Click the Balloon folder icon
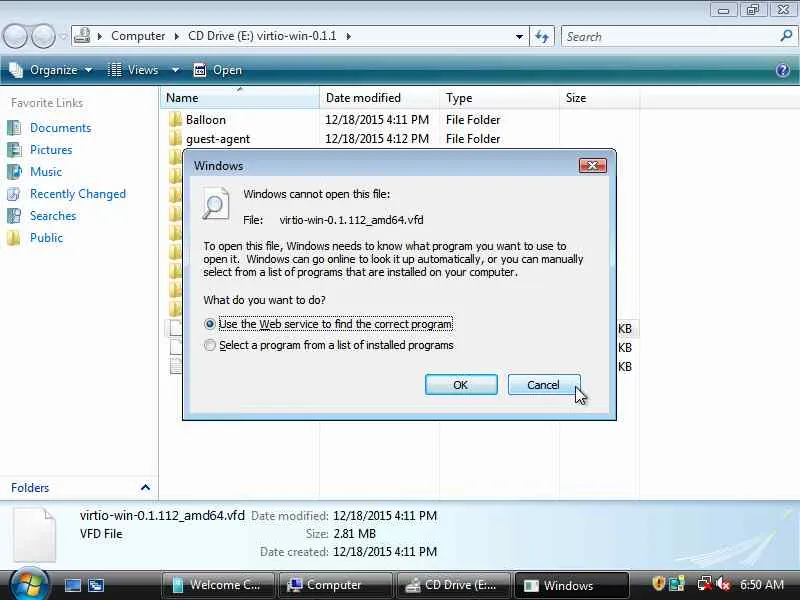The width and height of the screenshot is (800, 600). coord(175,119)
